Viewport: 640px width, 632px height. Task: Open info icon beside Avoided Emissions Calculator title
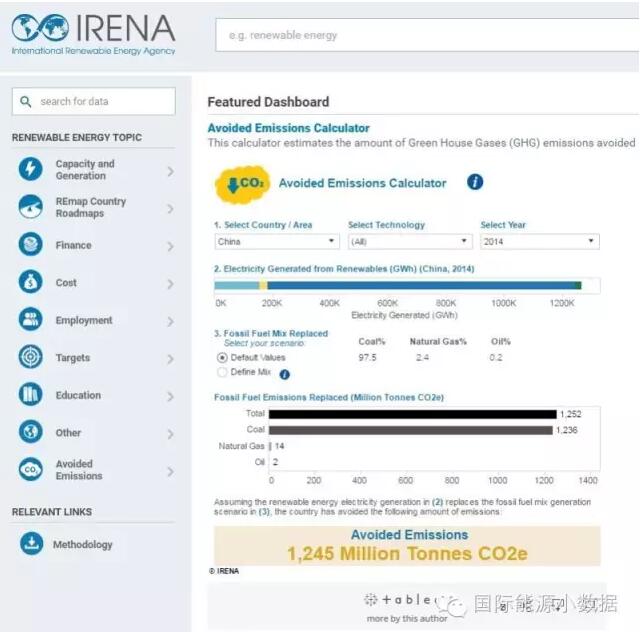475,182
